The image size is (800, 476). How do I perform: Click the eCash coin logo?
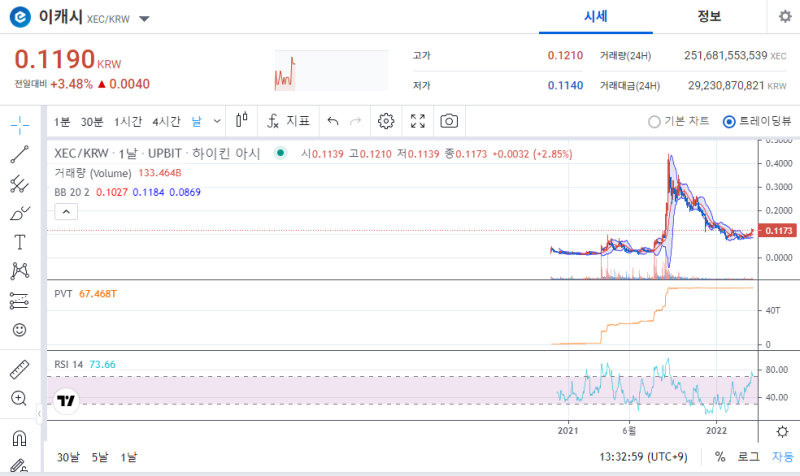[20, 17]
